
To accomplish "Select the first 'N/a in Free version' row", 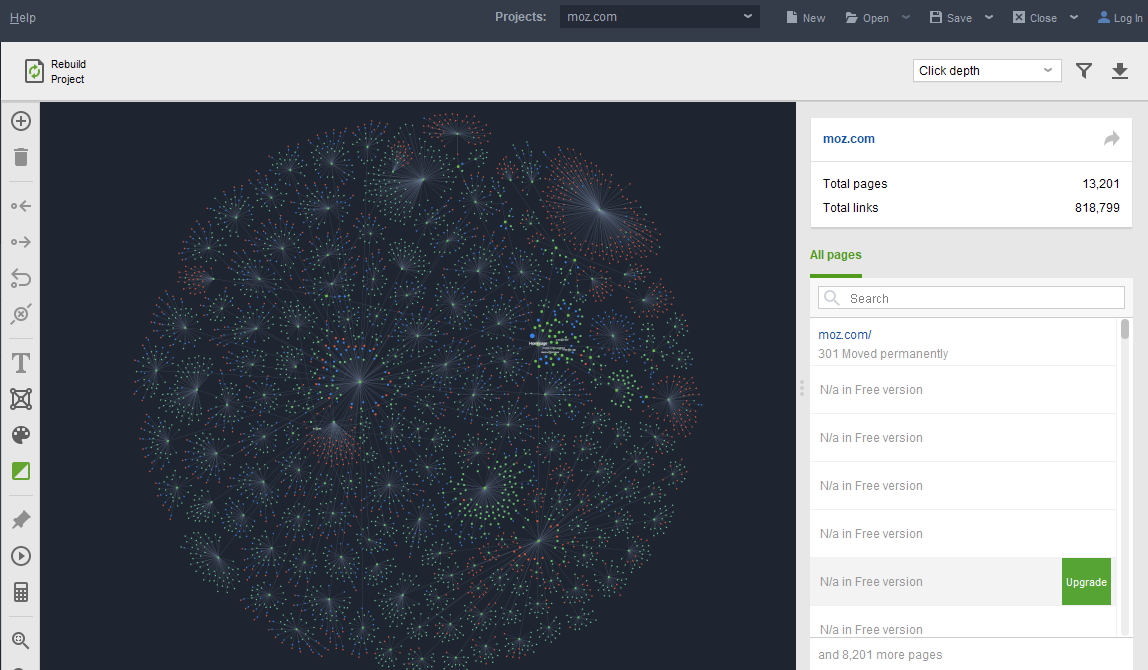I will (963, 390).
